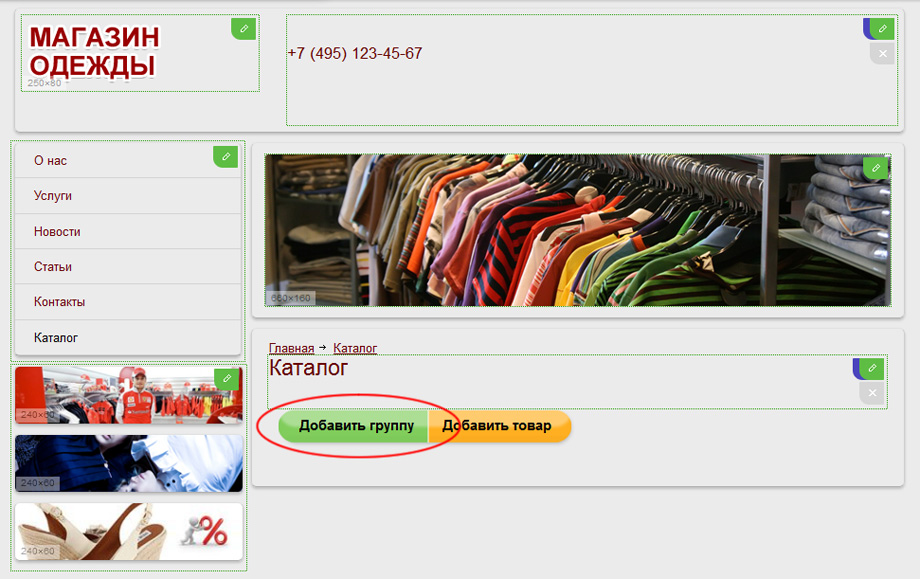The image size is (920, 579).
Task: Click the Каталог breadcrumb link
Action: (355, 348)
